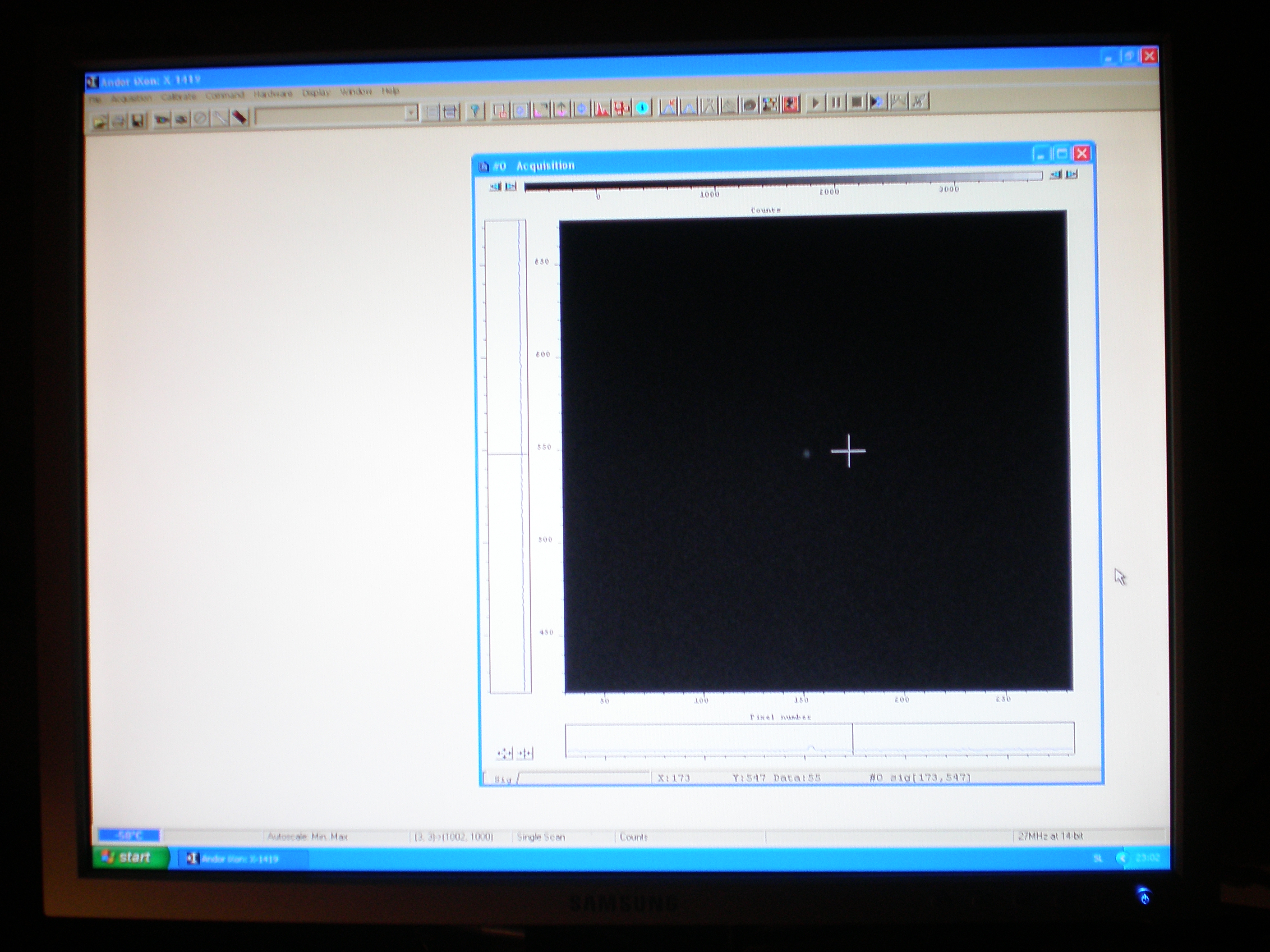
Task: Click the red bracket toolbar icon
Action: 500,110
